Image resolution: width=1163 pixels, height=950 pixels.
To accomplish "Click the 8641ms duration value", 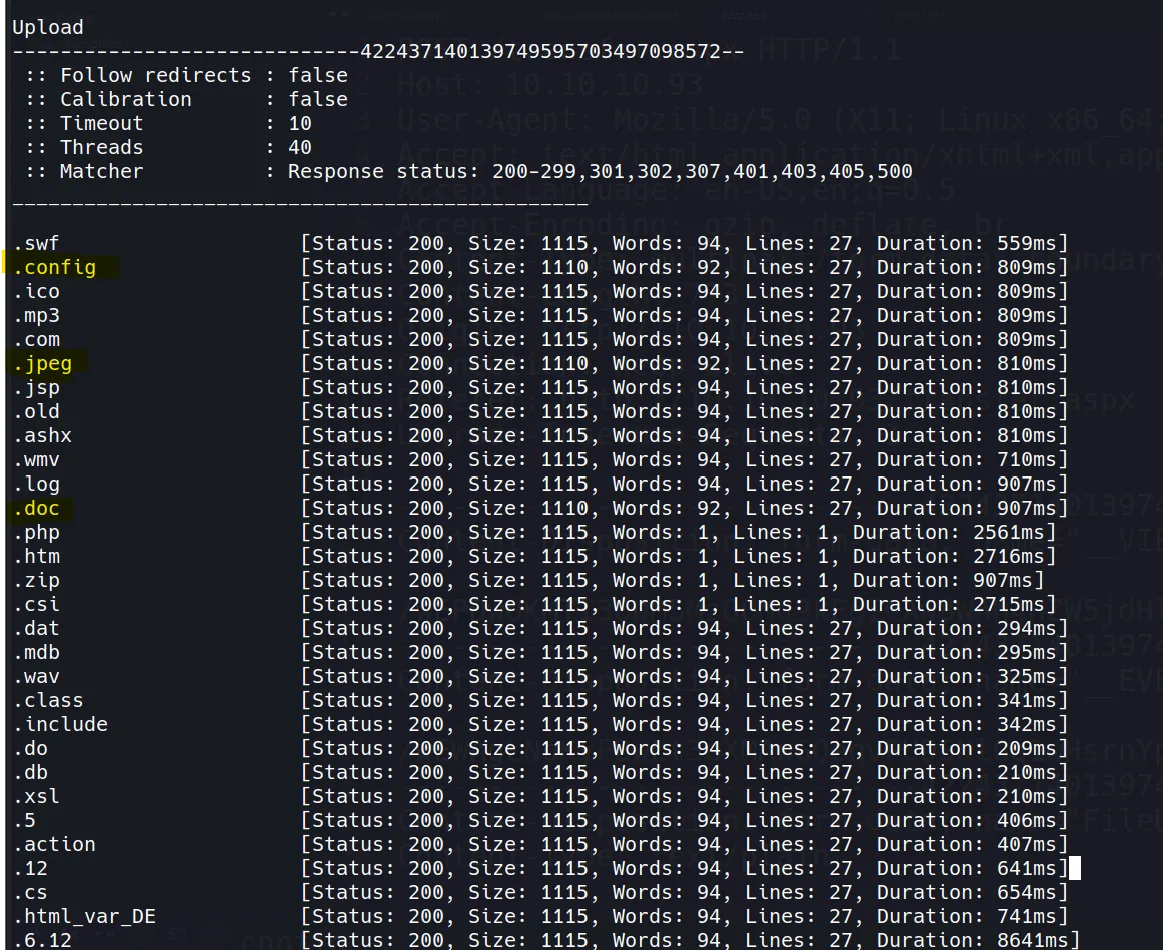I will [x=1032, y=940].
